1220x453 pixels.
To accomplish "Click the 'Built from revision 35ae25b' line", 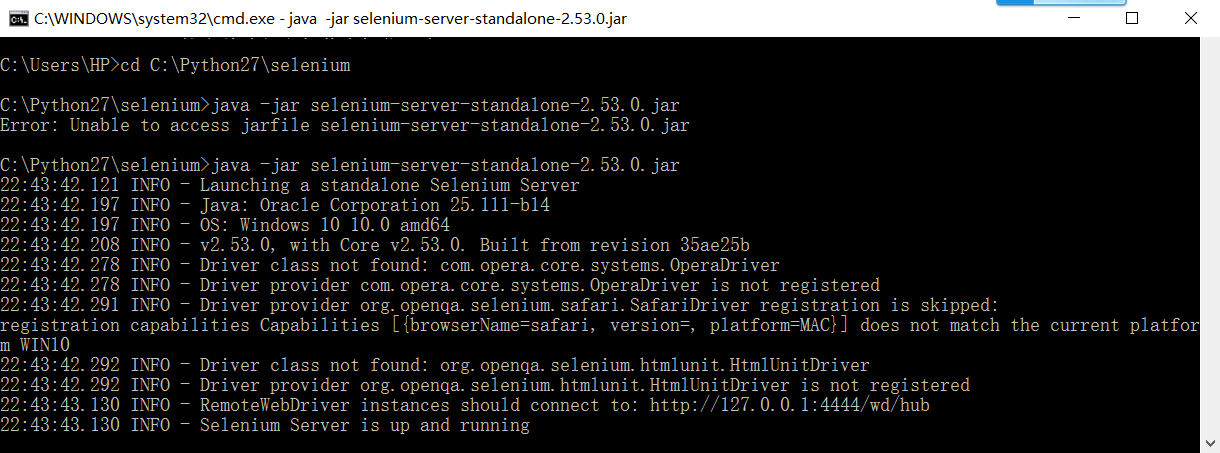I will tap(375, 245).
